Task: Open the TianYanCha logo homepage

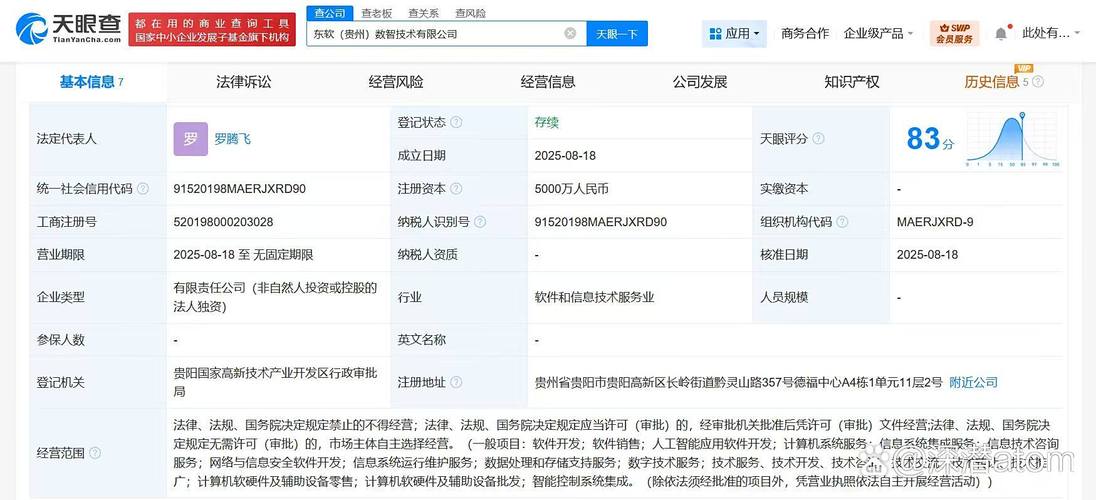Action: point(66,29)
